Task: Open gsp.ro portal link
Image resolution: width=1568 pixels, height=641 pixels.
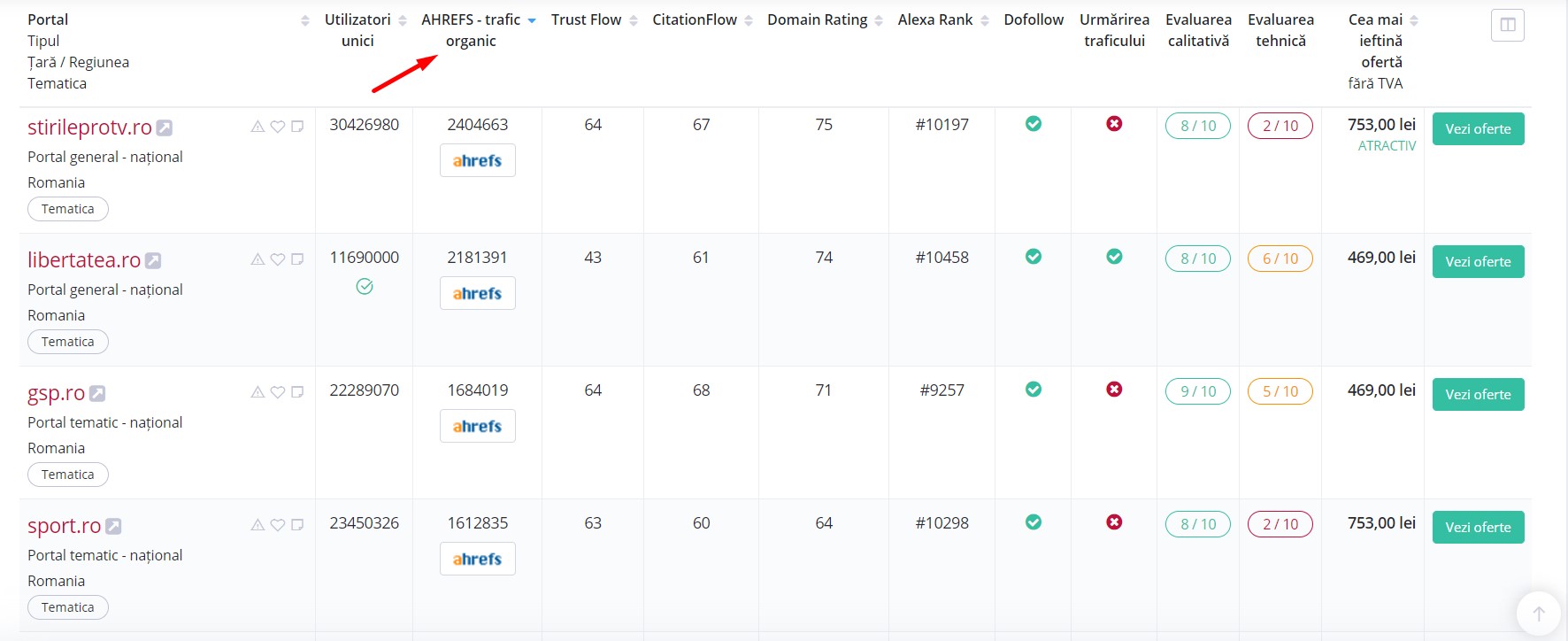Action: tap(56, 393)
